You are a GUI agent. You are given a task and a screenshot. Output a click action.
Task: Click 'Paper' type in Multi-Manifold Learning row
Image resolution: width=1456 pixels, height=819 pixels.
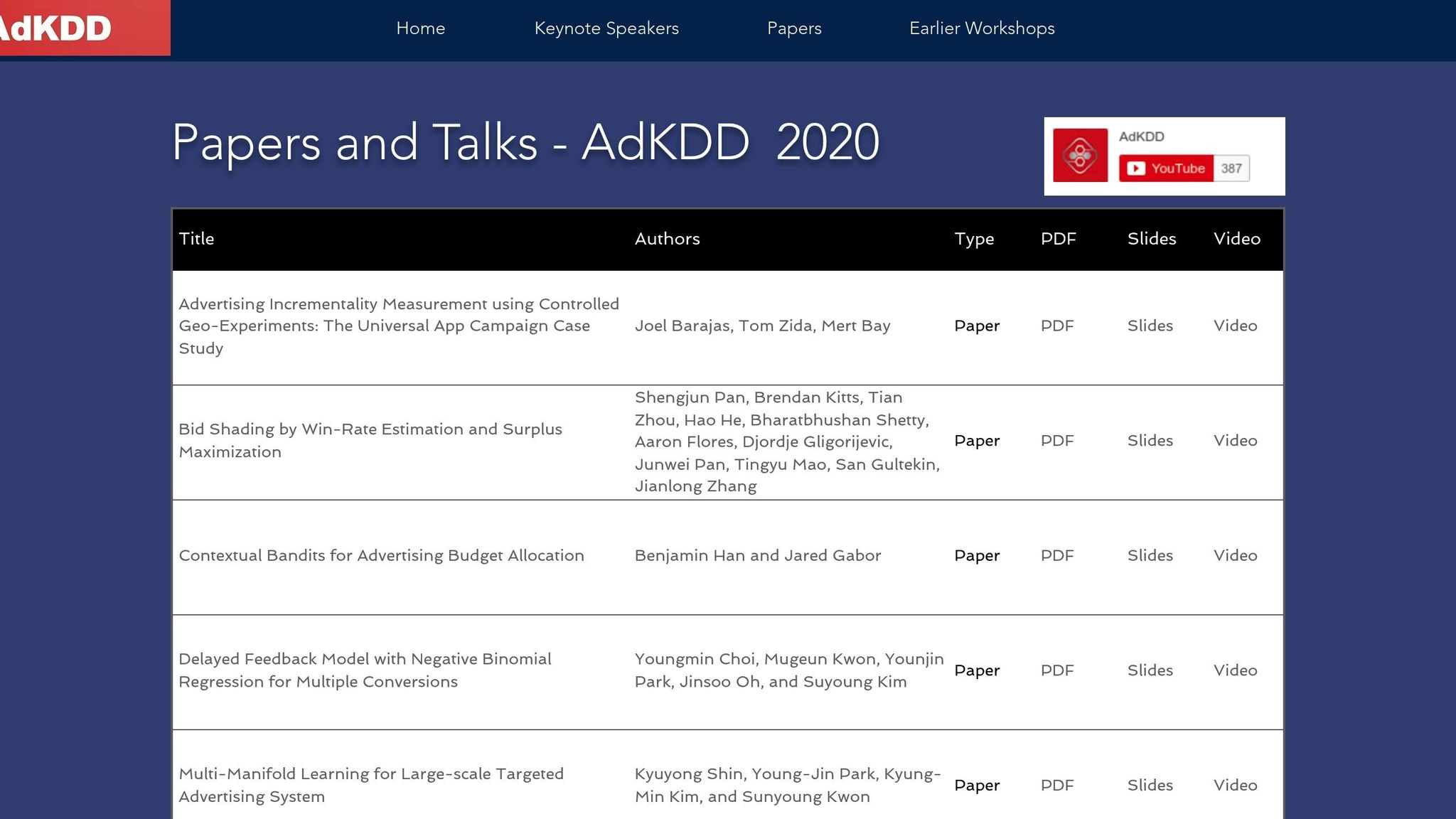[977, 786]
